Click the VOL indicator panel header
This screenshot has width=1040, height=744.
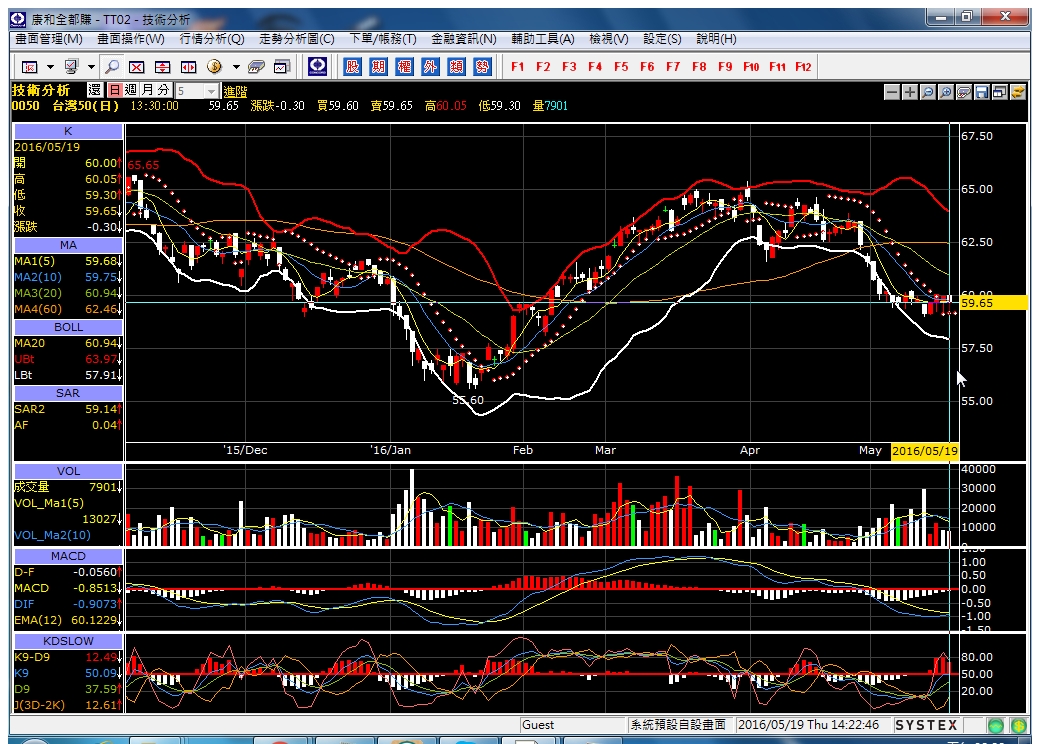tap(68, 471)
